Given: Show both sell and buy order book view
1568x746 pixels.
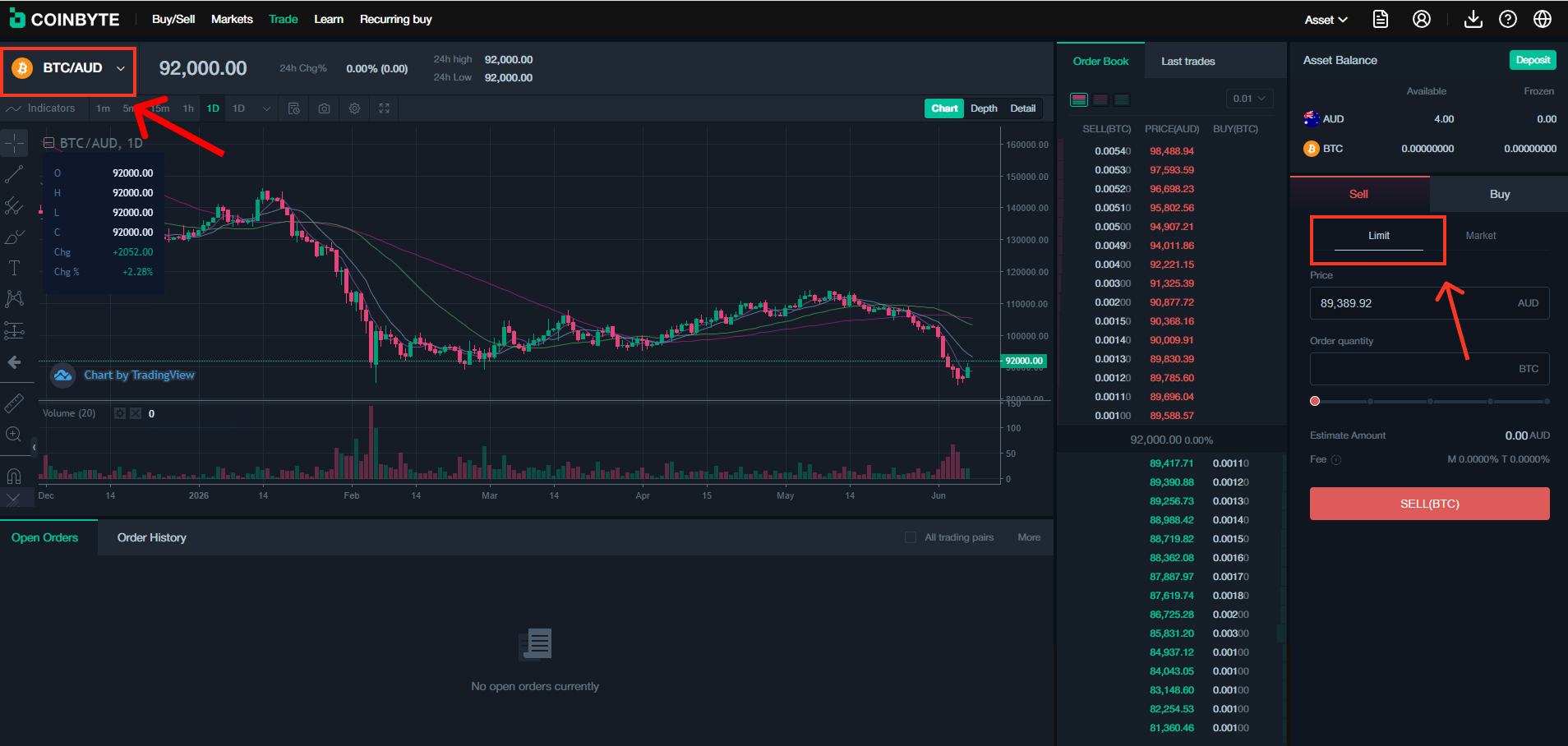Looking at the screenshot, I should [x=1079, y=99].
